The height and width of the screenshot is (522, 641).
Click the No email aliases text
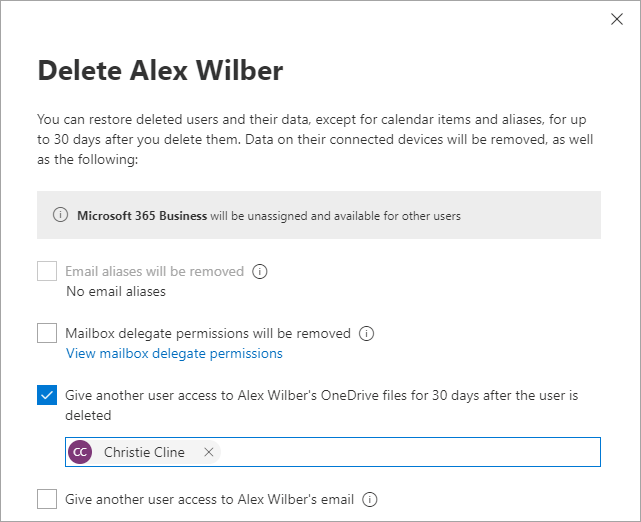coord(116,291)
